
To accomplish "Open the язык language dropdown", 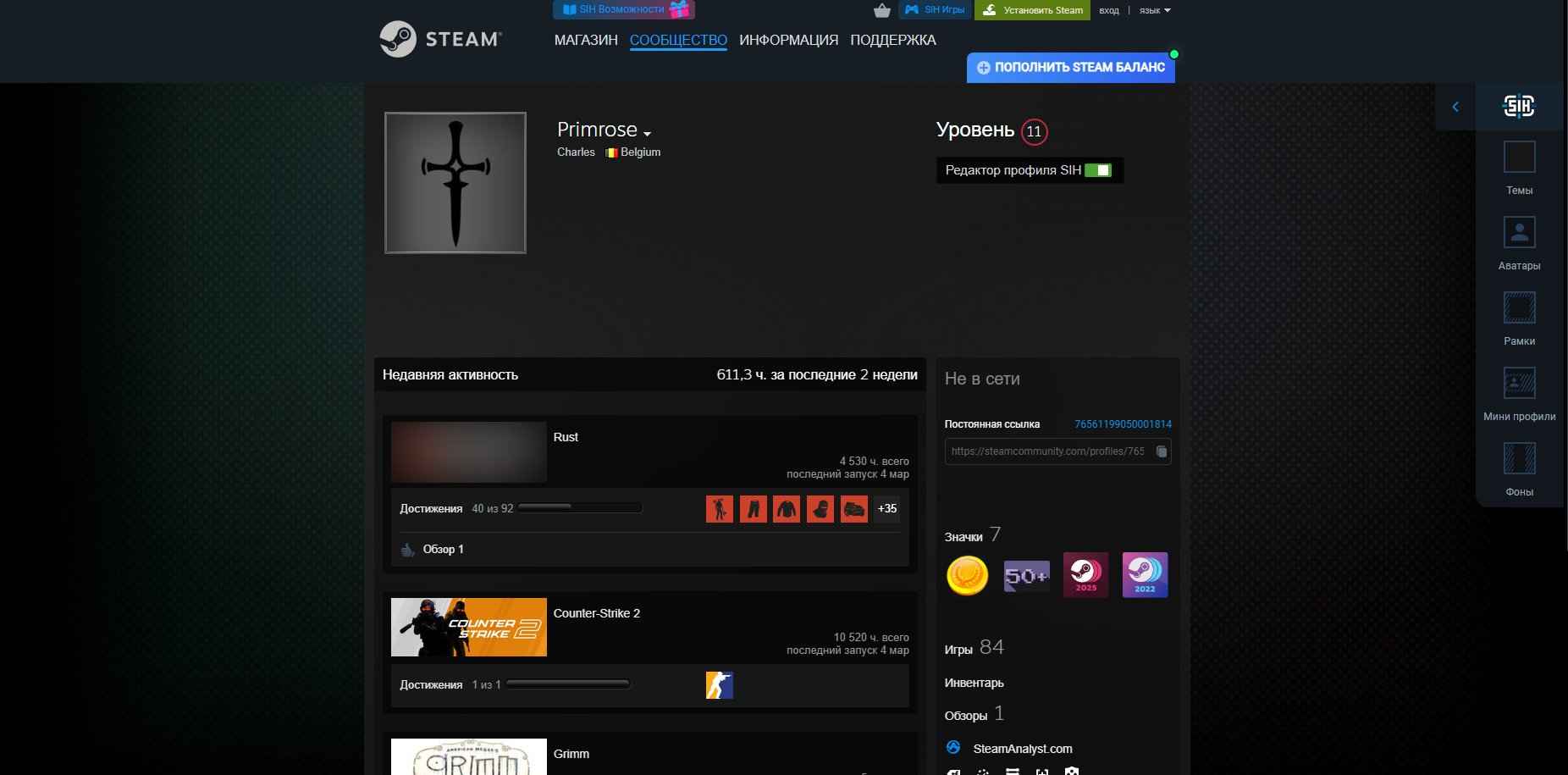I will coord(1152,10).
